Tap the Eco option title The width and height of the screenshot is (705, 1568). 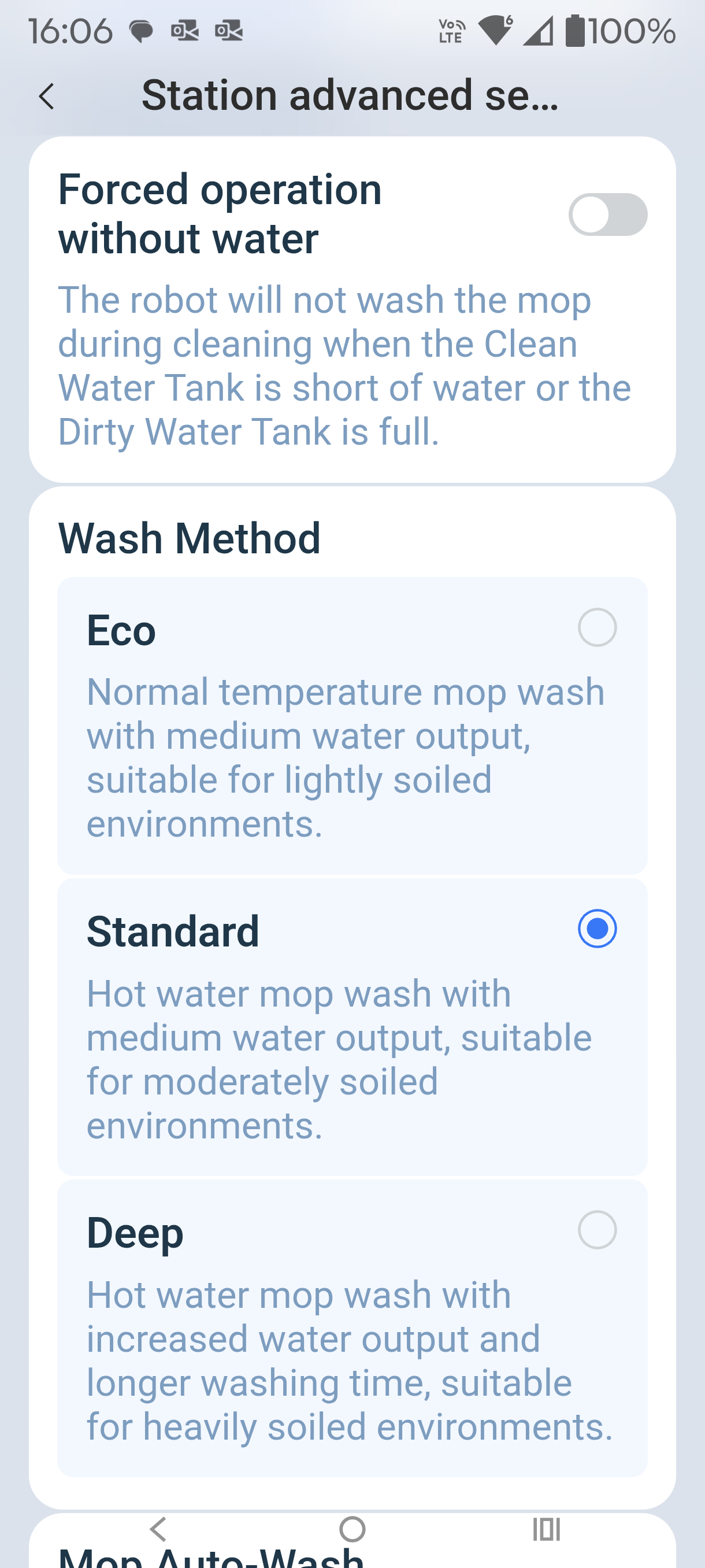point(122,630)
